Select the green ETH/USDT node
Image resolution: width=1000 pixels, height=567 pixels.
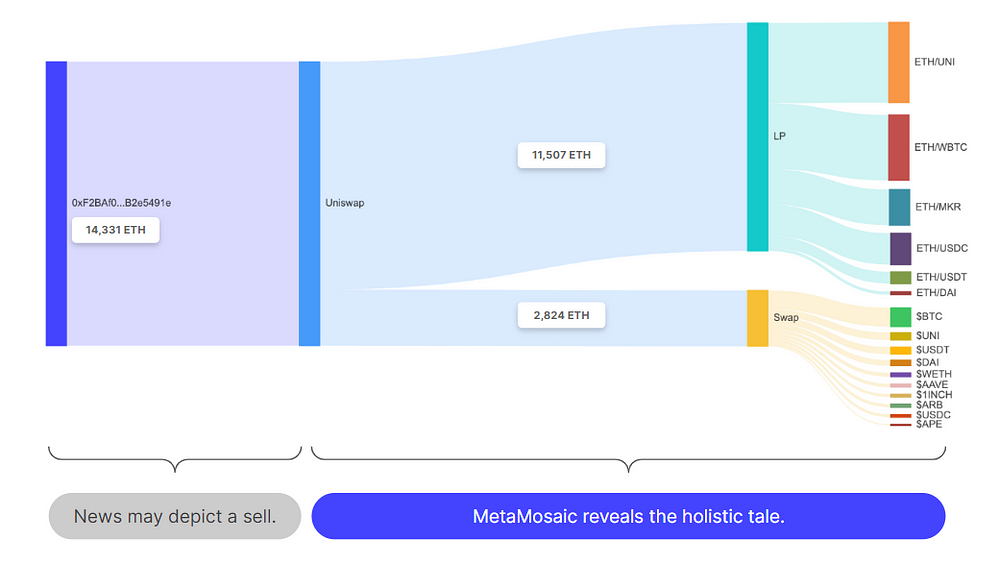coord(900,277)
